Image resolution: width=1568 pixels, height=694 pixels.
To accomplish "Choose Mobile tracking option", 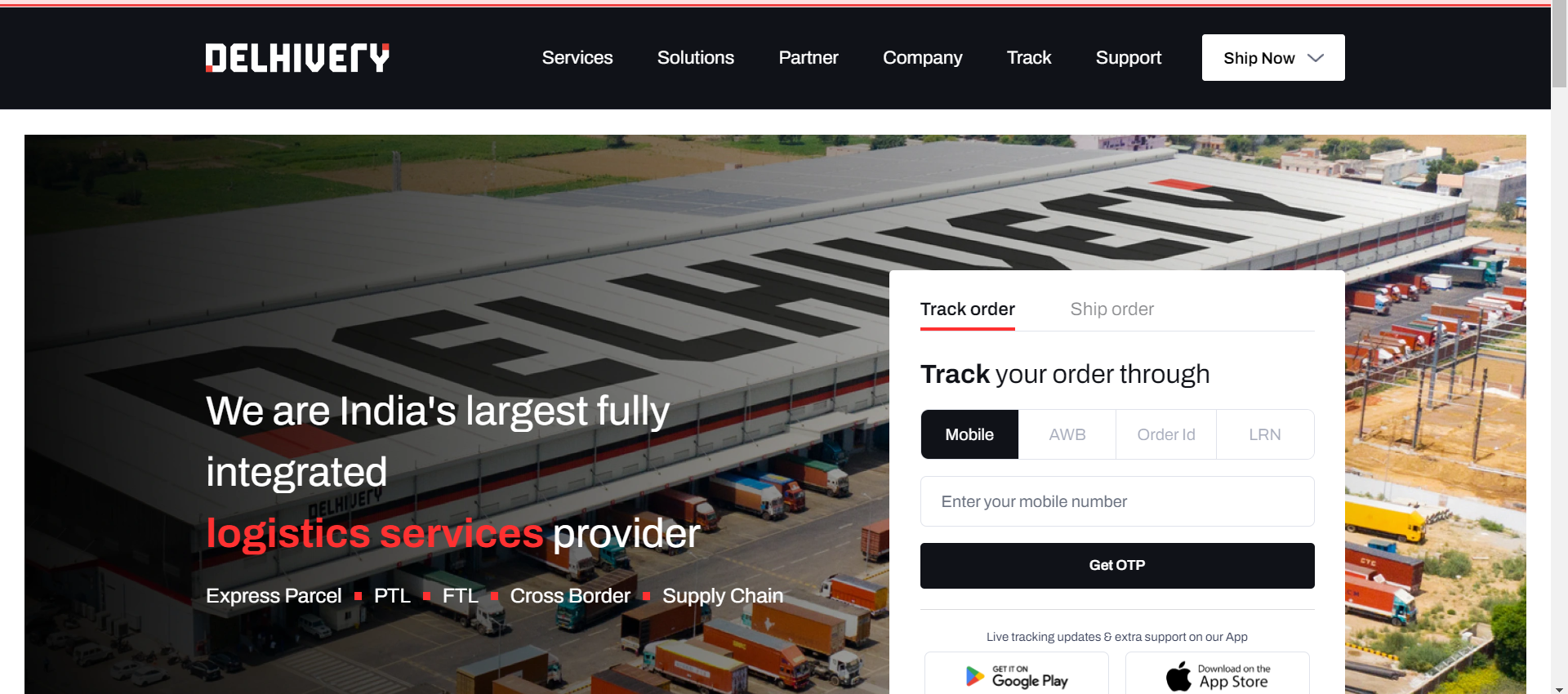I will [x=969, y=434].
